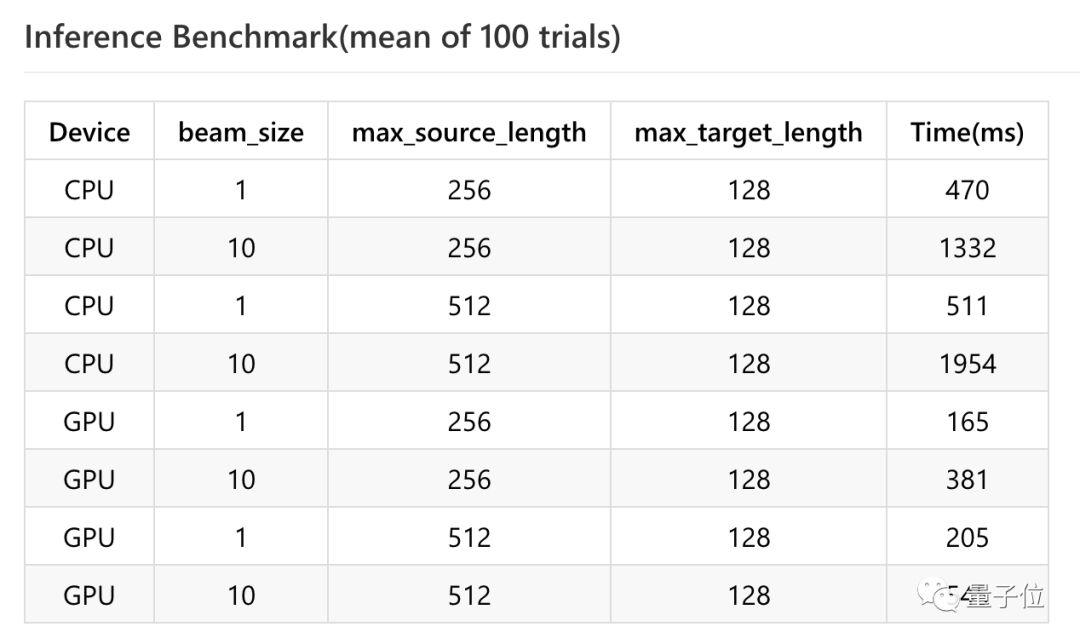Viewport: 1080px width, 644px height.
Task: Click the max_source_length column header
Action: (x=469, y=132)
